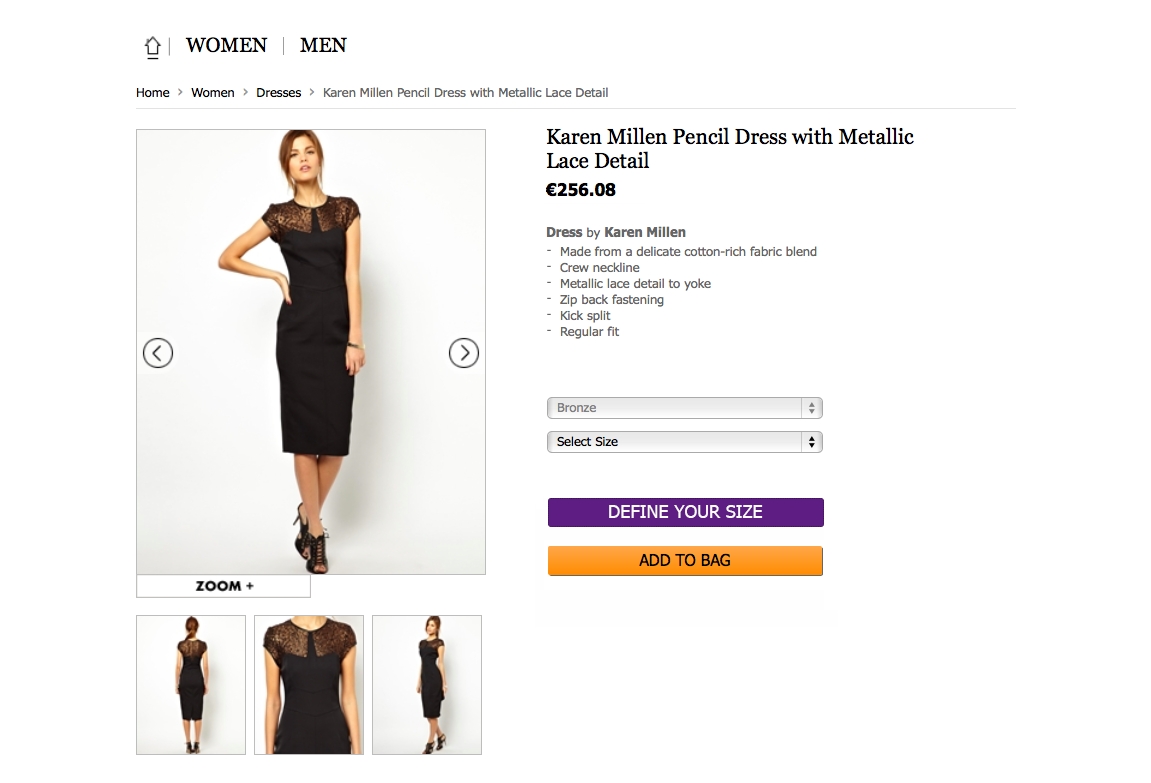Show the previous product image arrow
This screenshot has width=1151, height=783.
click(x=158, y=353)
